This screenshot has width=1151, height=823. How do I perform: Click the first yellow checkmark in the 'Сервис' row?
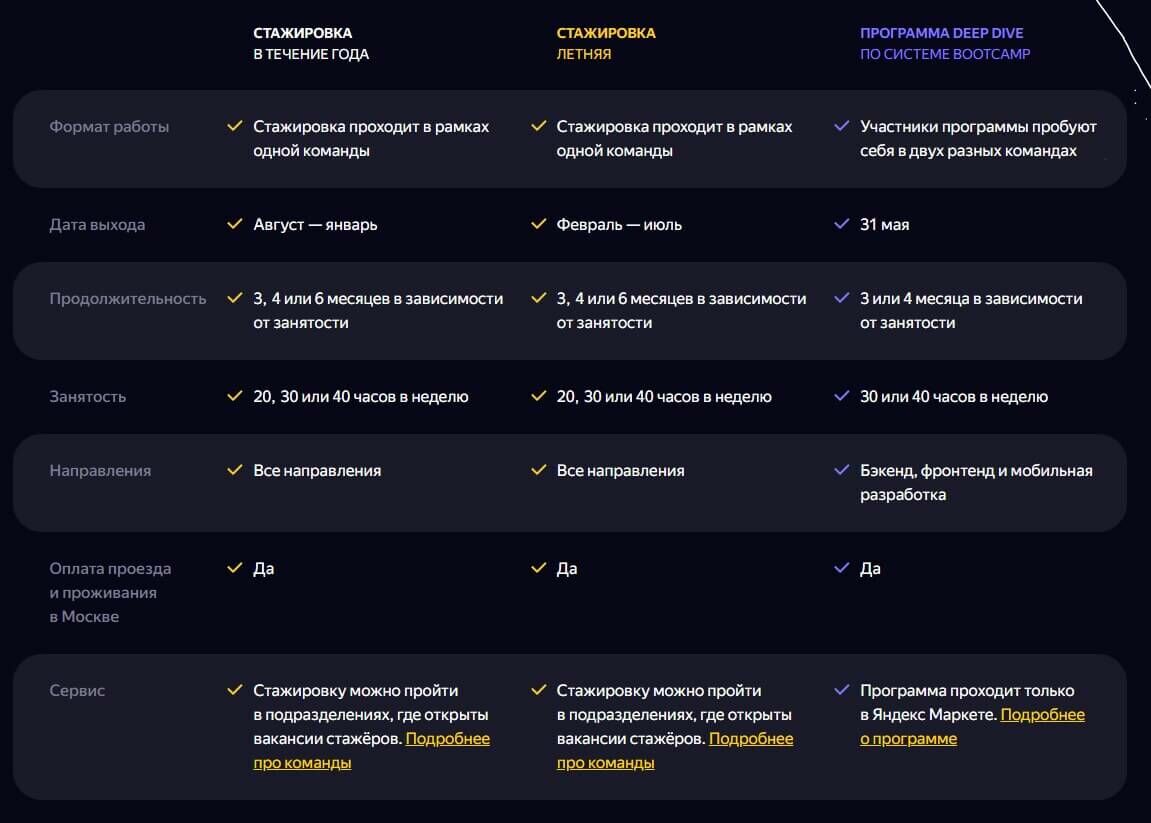click(235, 691)
